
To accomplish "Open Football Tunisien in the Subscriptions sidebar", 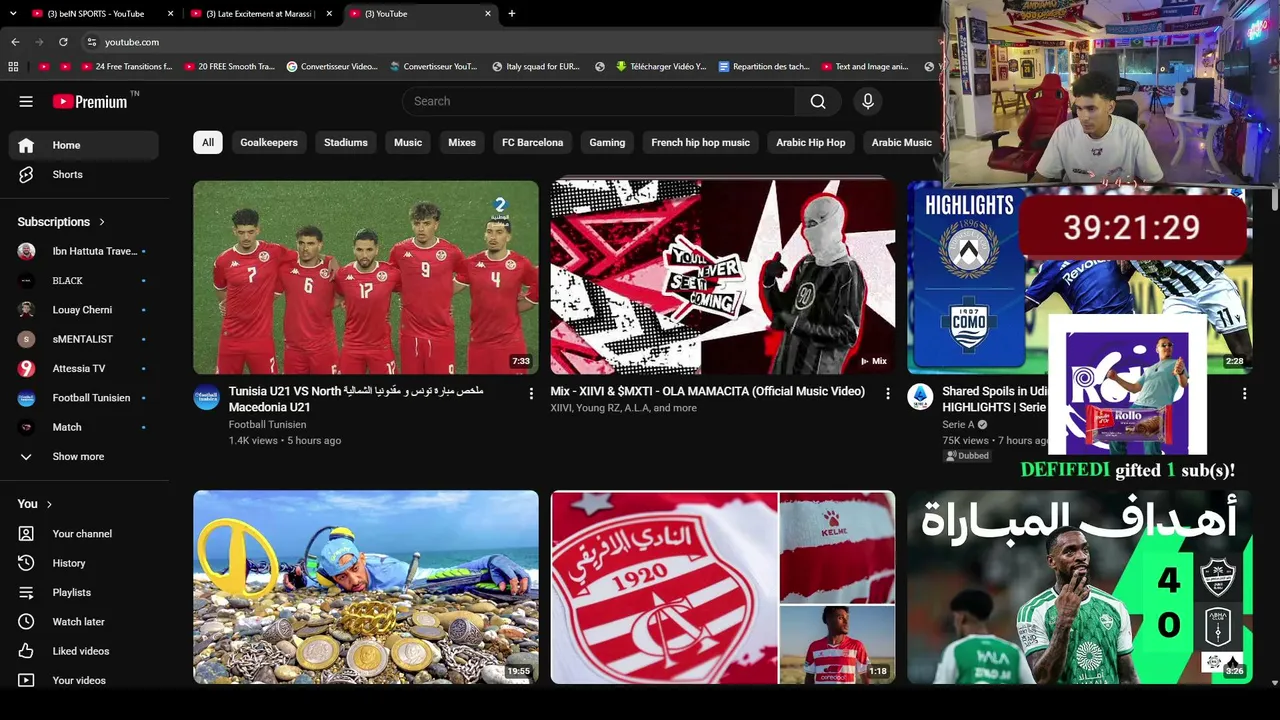I will 84,398.
